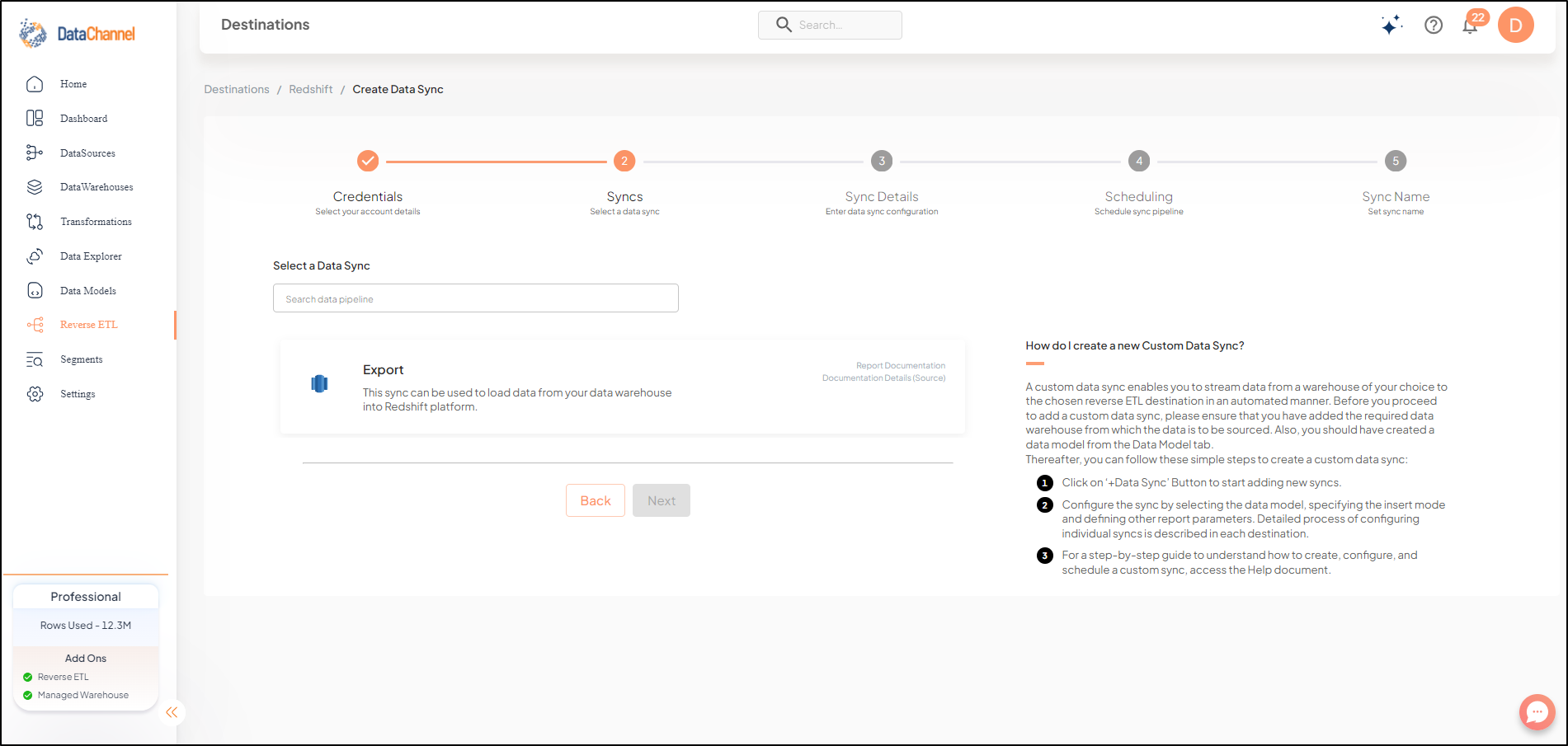Click the Settings gear icon
The height and width of the screenshot is (746, 1568).
click(x=35, y=394)
